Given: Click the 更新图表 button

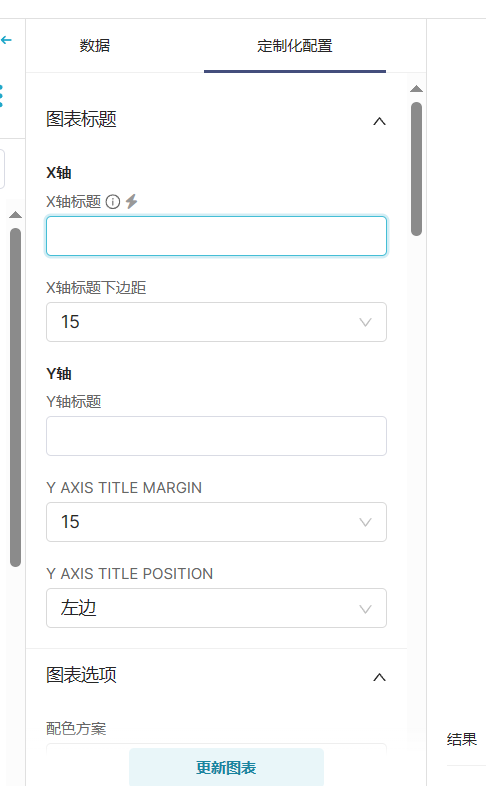Looking at the screenshot, I should point(226,767).
